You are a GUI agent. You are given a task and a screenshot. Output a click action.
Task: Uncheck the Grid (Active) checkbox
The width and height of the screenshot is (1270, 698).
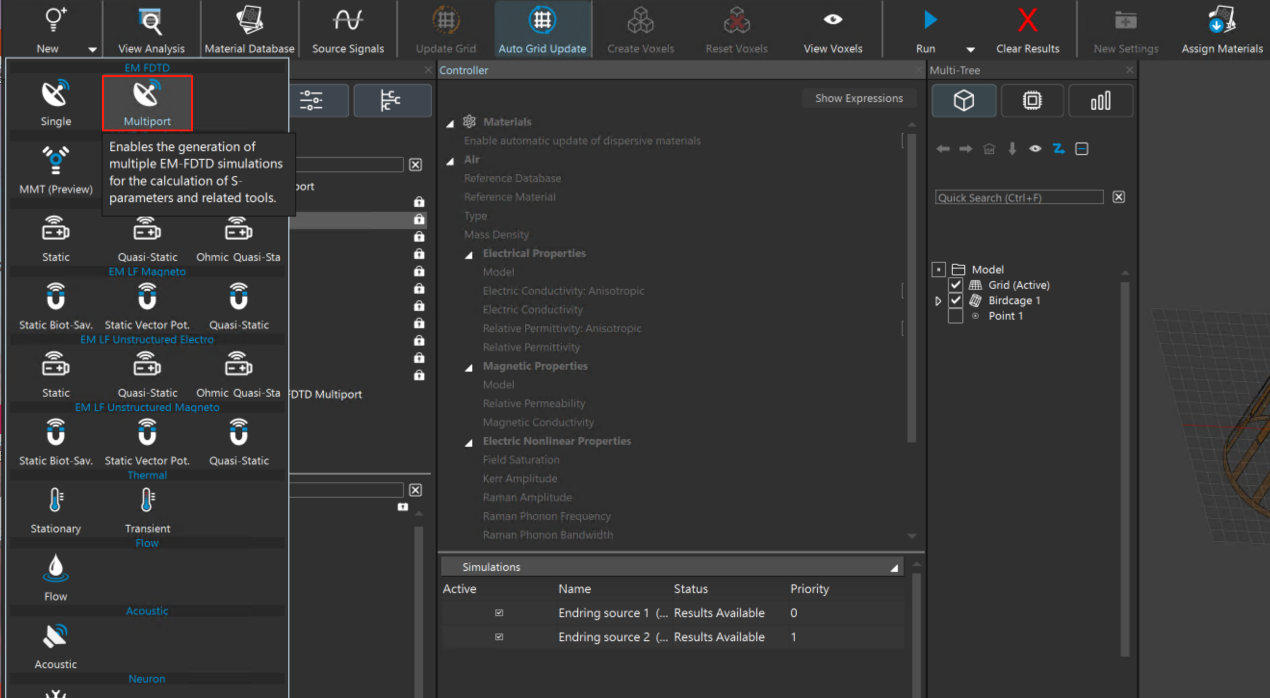(956, 285)
